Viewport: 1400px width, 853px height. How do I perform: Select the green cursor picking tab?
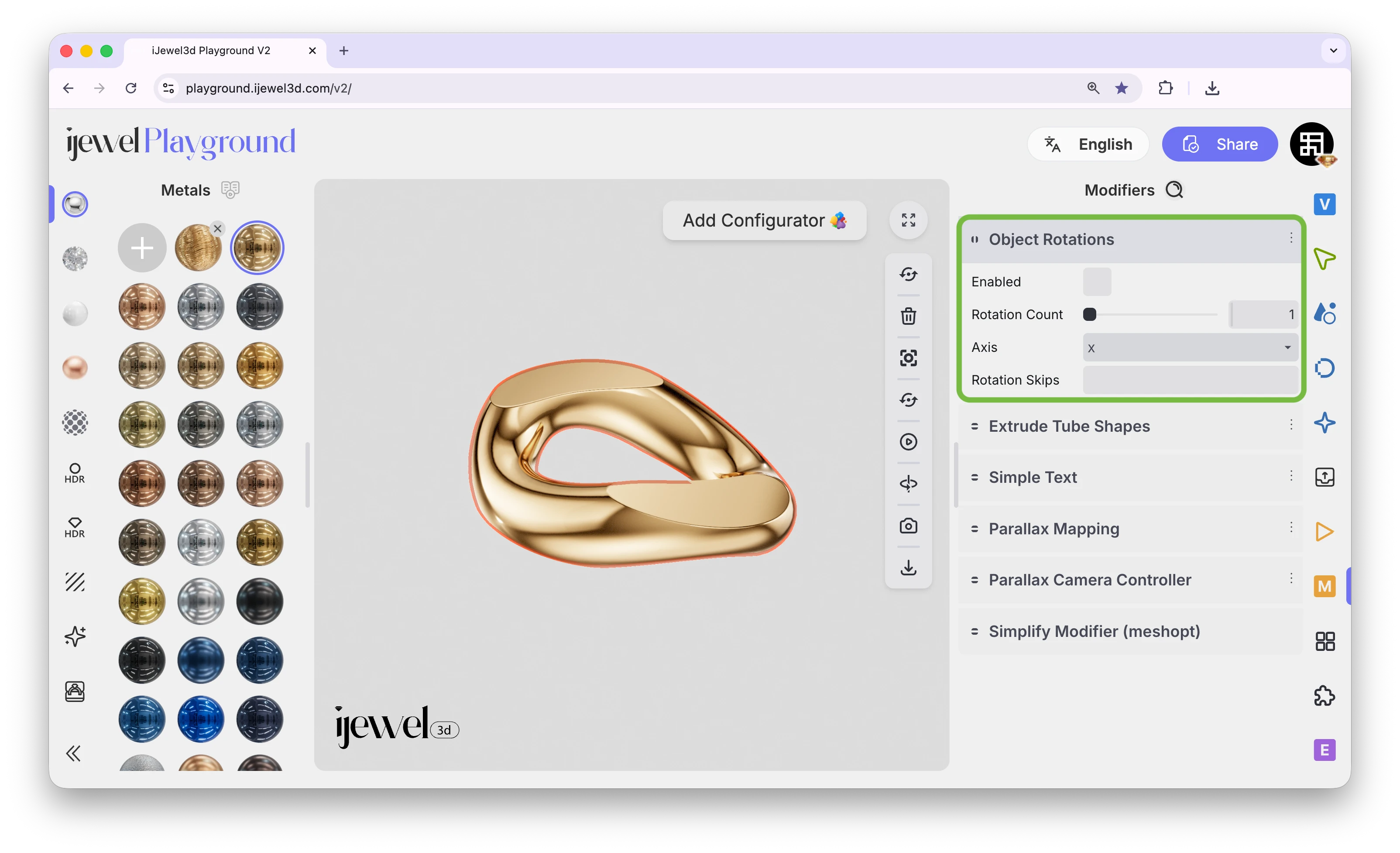1324,258
